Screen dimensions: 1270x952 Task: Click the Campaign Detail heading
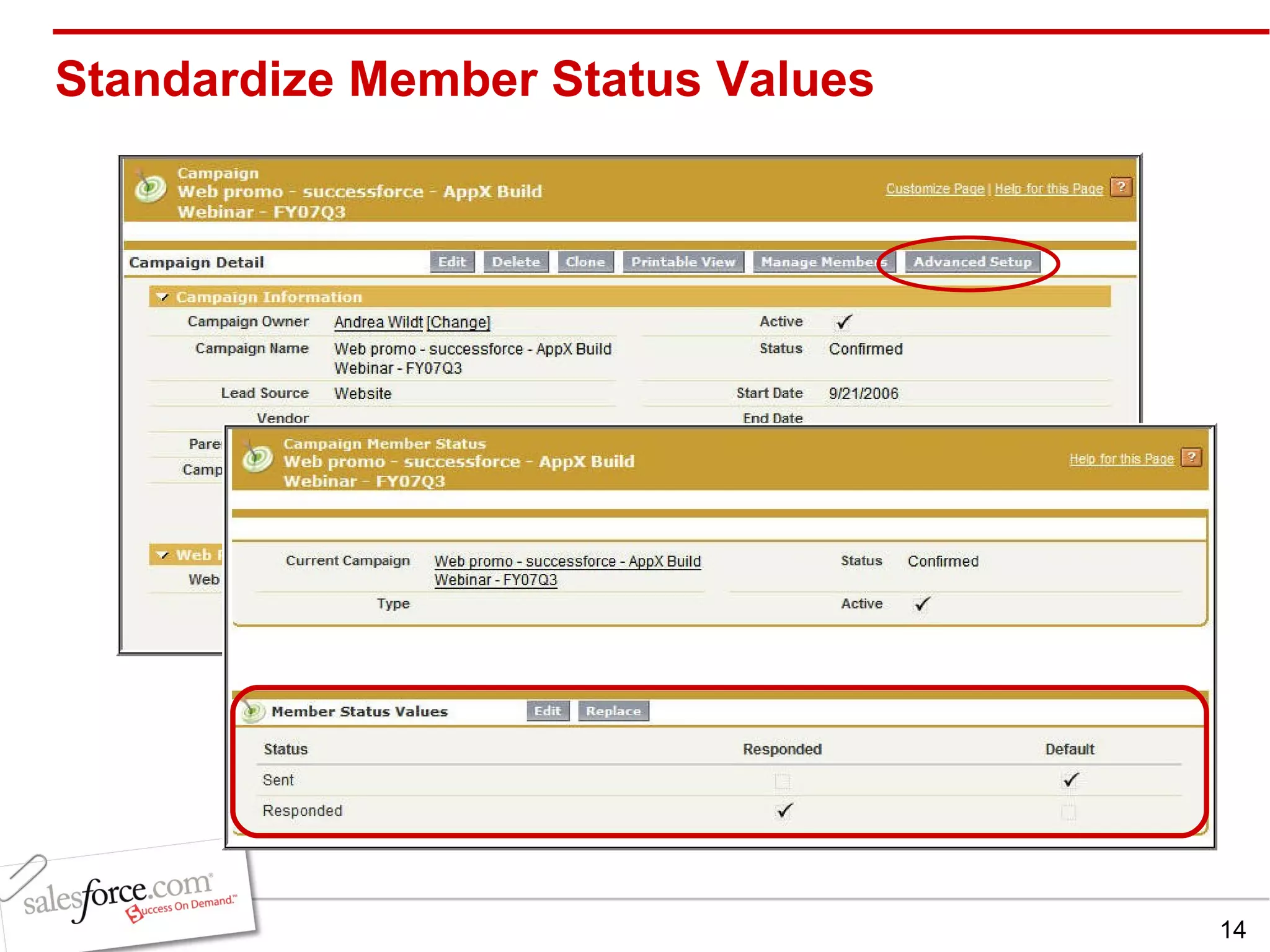click(197, 263)
